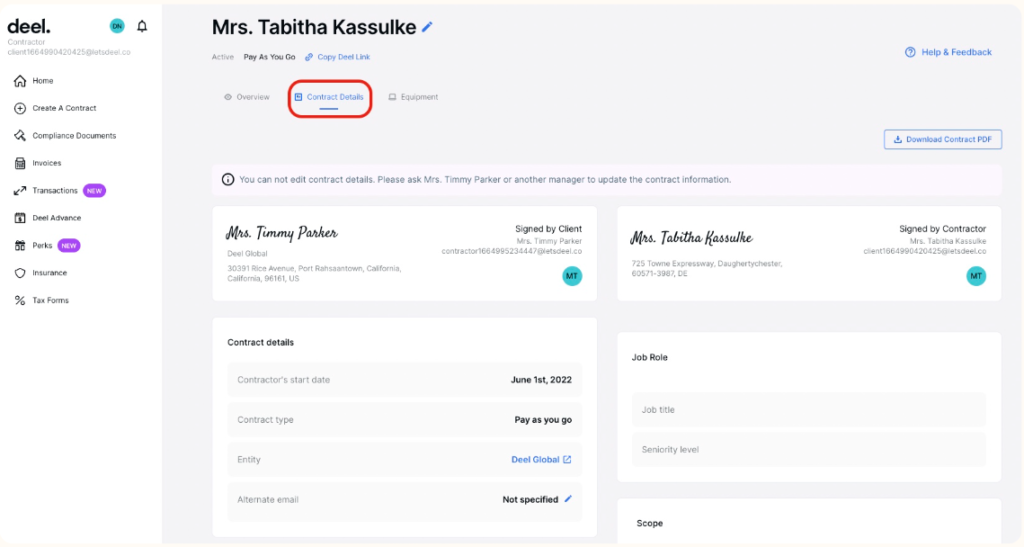Click the Job title field

(808, 410)
